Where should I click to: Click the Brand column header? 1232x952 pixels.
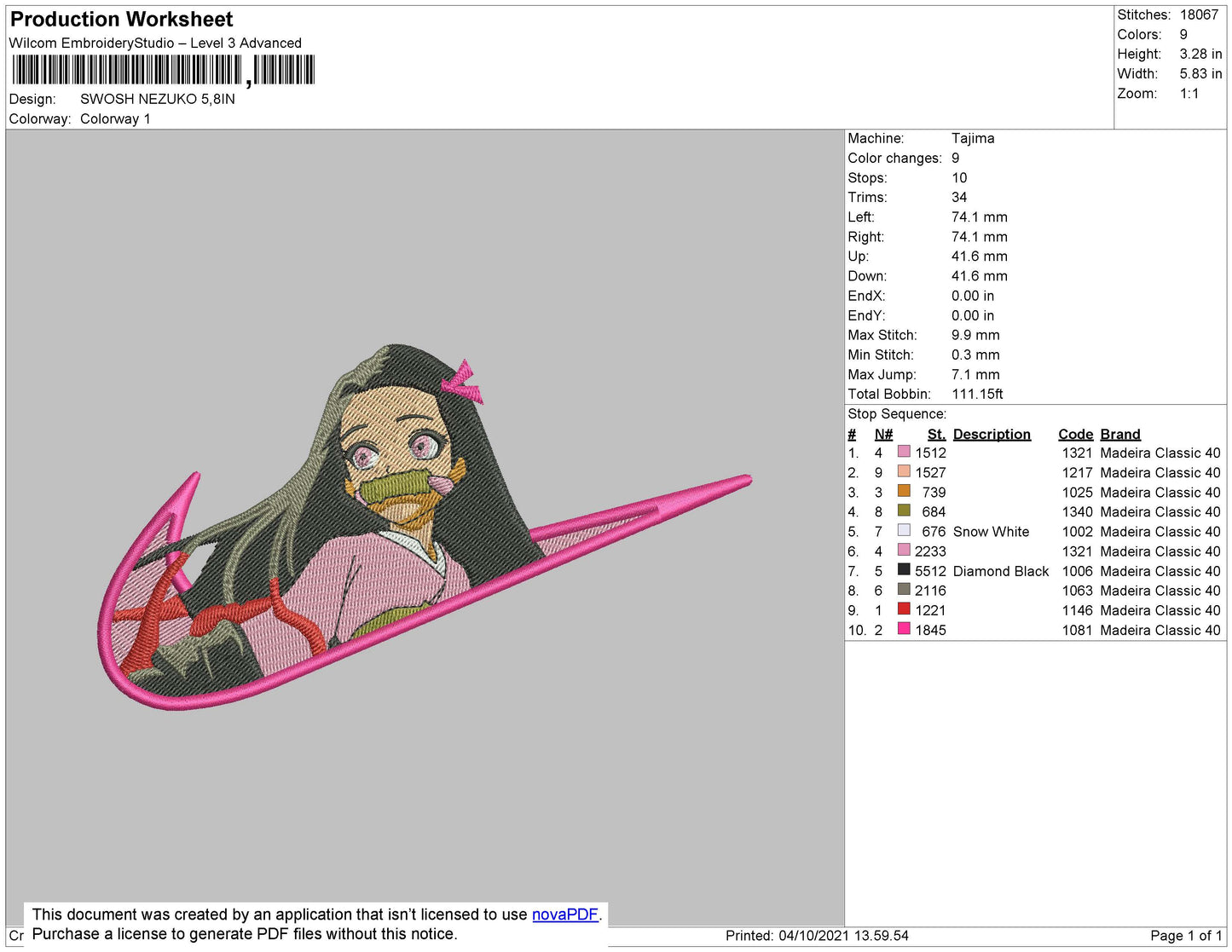1119,434
